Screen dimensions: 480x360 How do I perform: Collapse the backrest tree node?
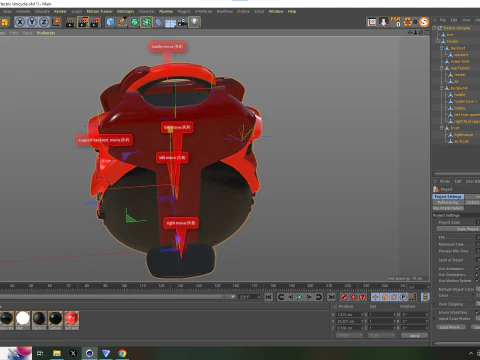coord(442,48)
